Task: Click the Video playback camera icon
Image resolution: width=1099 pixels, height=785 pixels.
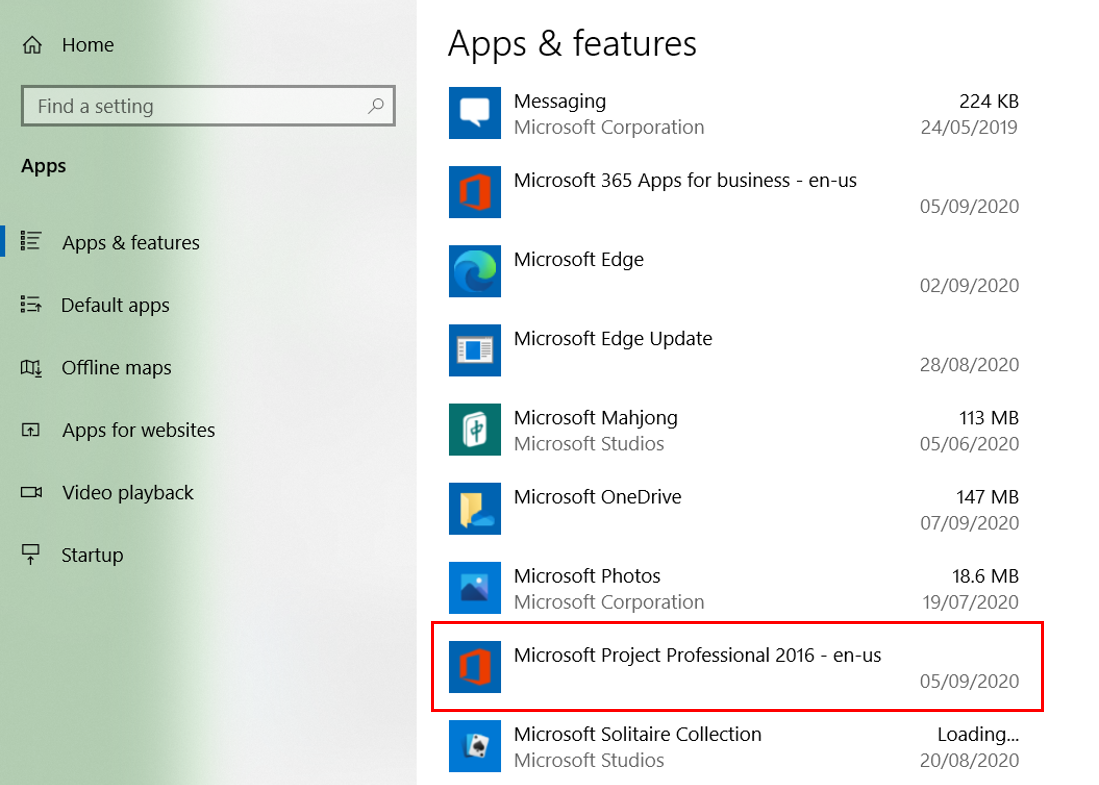Action: 31,492
